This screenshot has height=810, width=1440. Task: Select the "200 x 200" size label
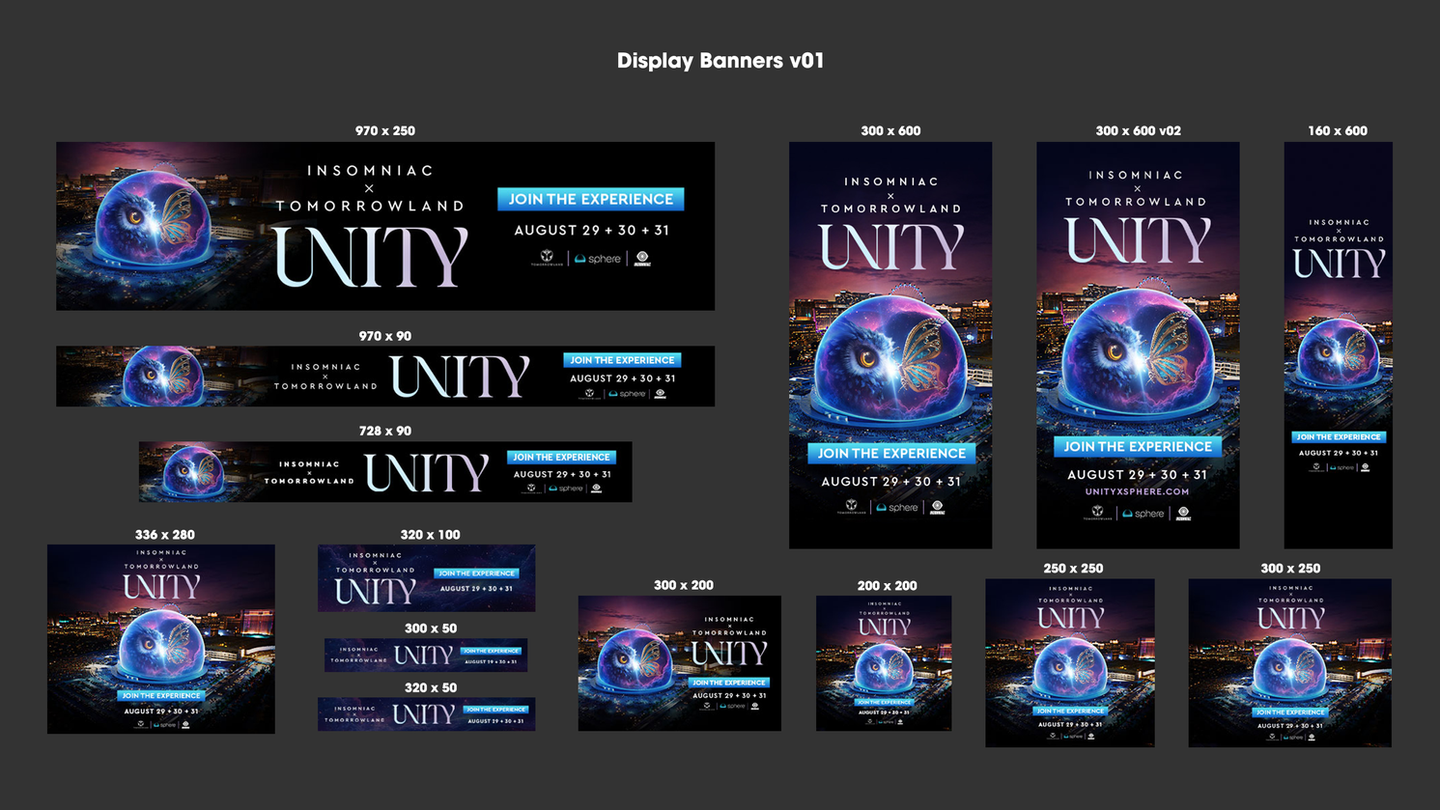[x=887, y=586]
